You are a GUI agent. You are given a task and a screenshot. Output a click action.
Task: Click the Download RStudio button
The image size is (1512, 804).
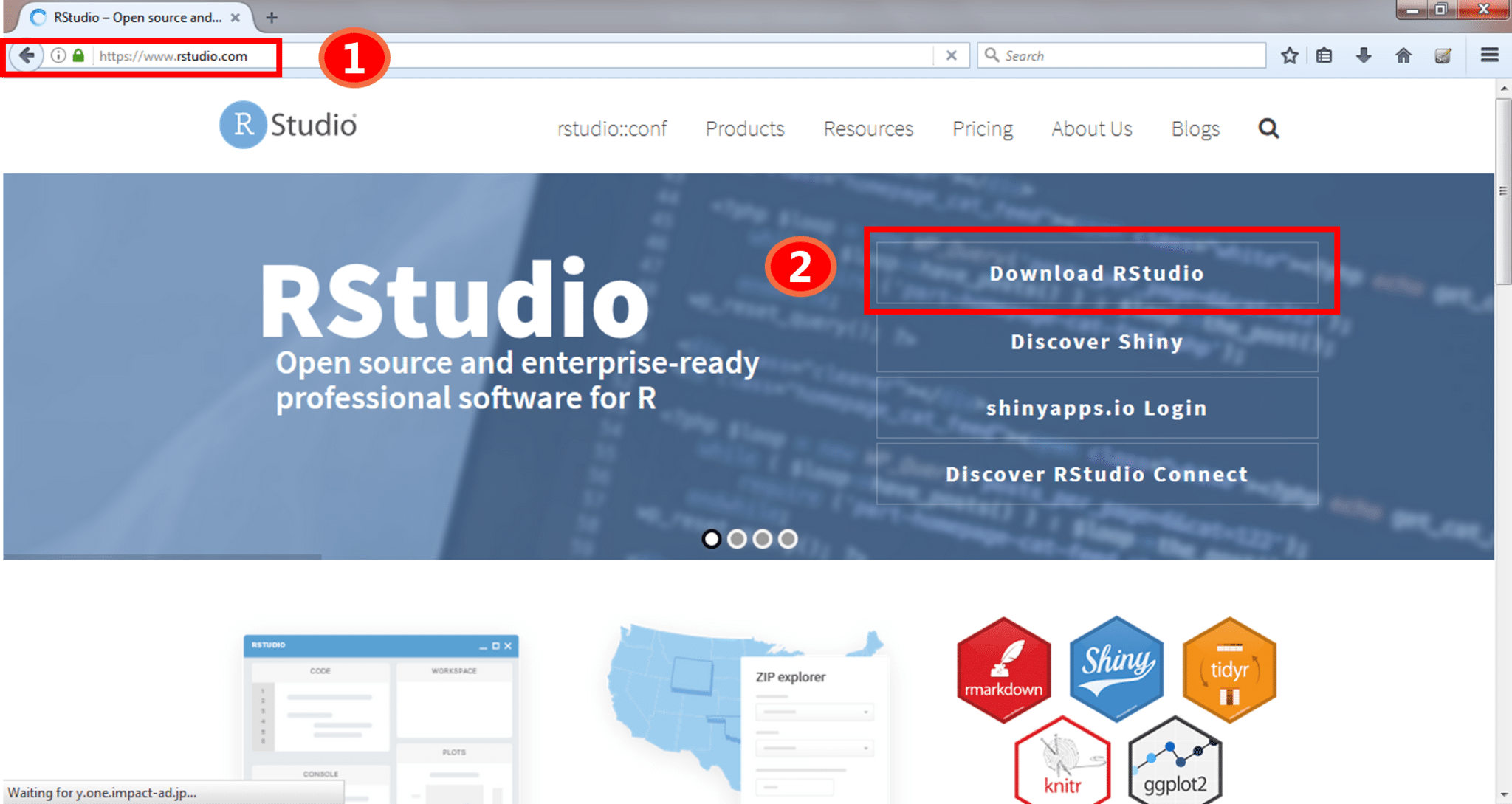pos(1096,273)
